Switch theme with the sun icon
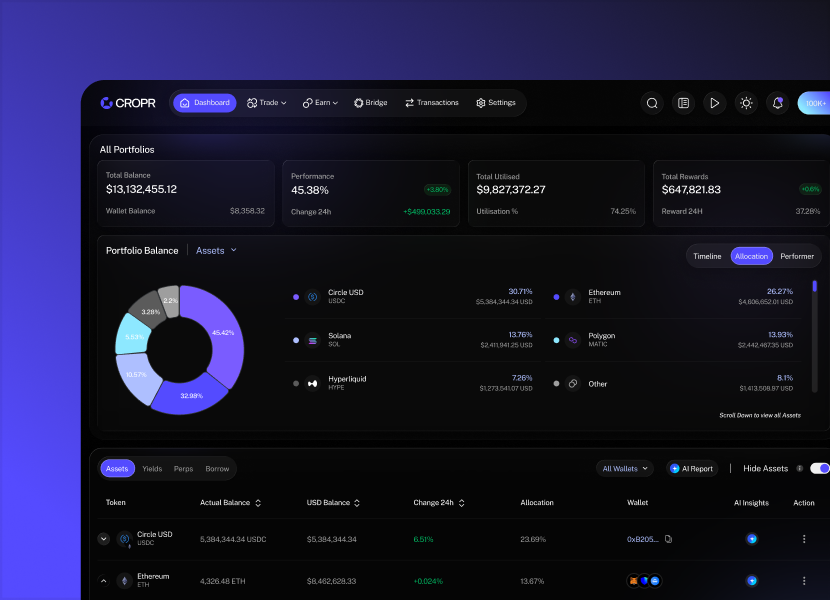Viewport: 830px width, 600px height. coord(746,103)
